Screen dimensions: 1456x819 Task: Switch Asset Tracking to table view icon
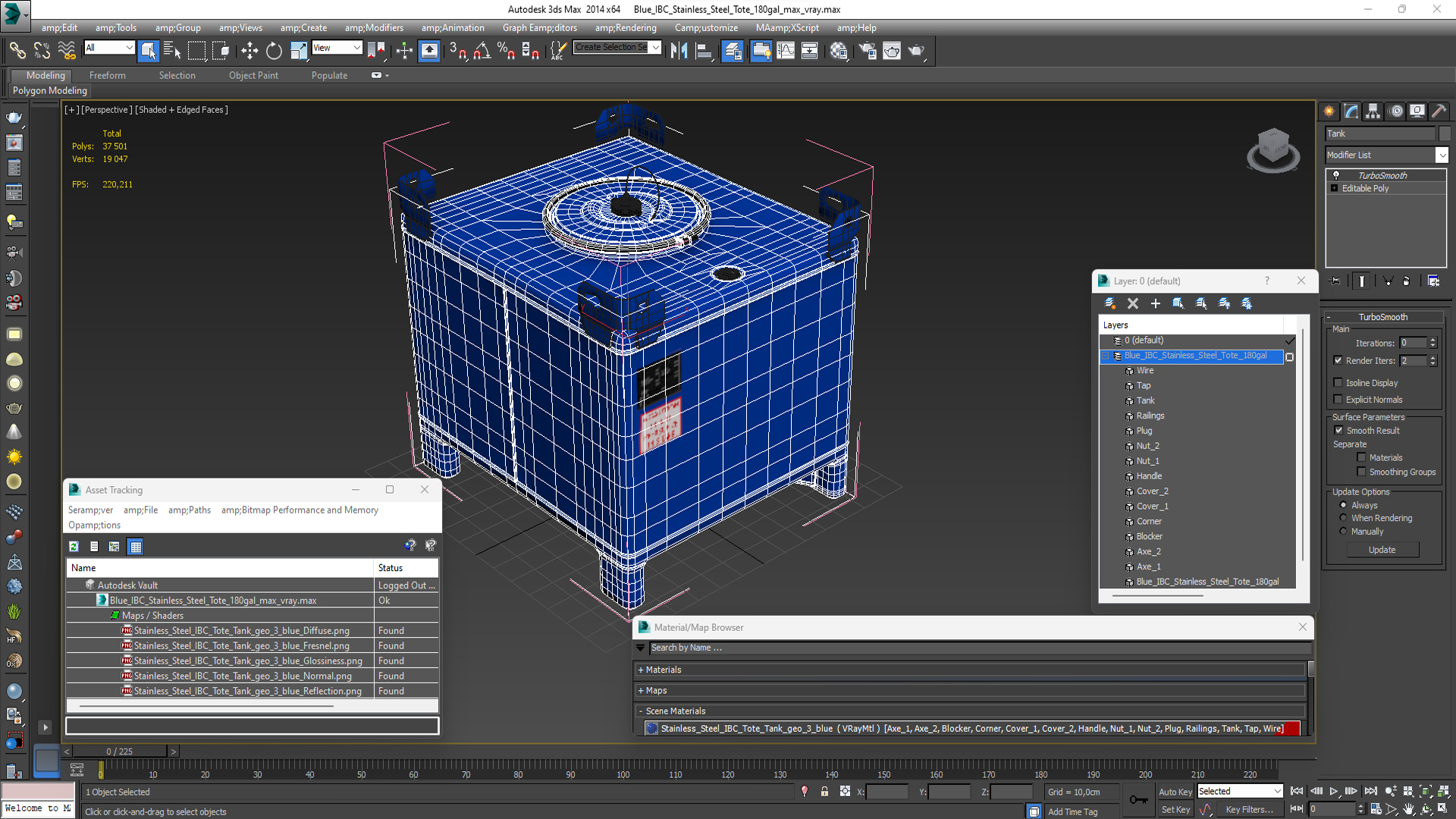click(x=135, y=546)
